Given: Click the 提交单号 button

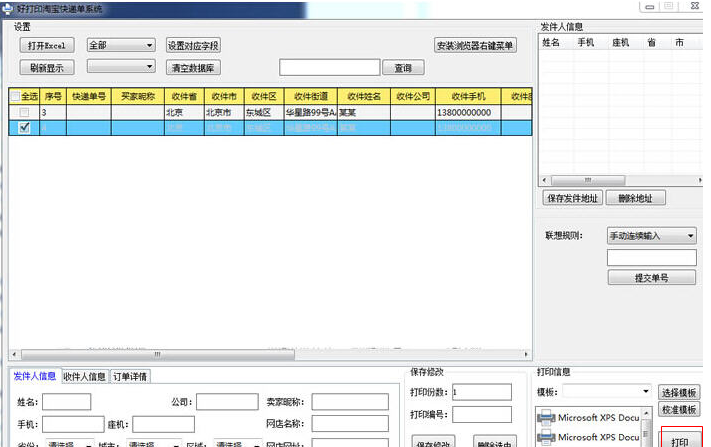Looking at the screenshot, I should pos(651,277).
